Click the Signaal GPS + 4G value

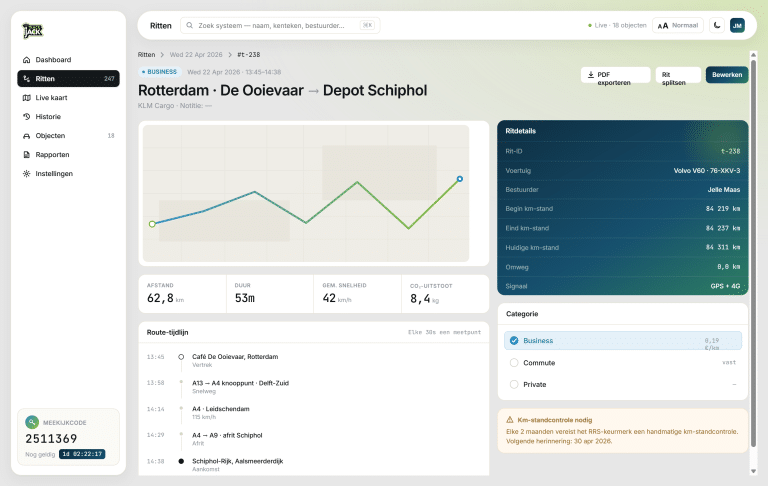tap(725, 286)
